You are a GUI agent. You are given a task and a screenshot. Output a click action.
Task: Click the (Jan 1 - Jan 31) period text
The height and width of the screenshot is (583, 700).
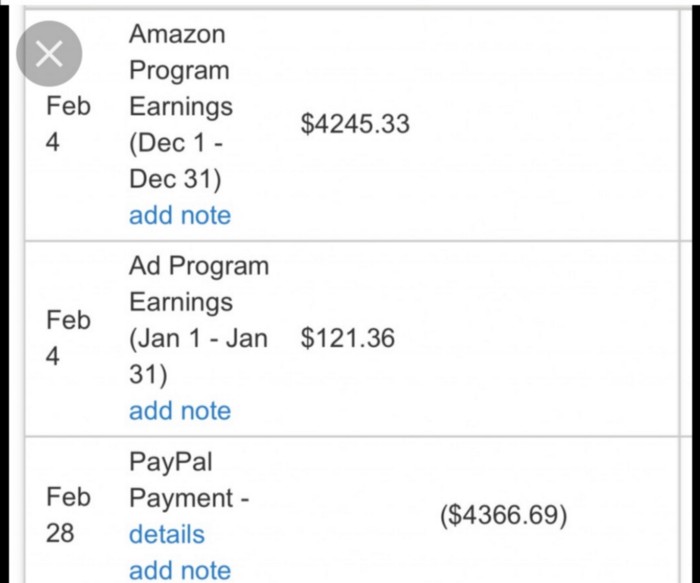click(x=198, y=356)
